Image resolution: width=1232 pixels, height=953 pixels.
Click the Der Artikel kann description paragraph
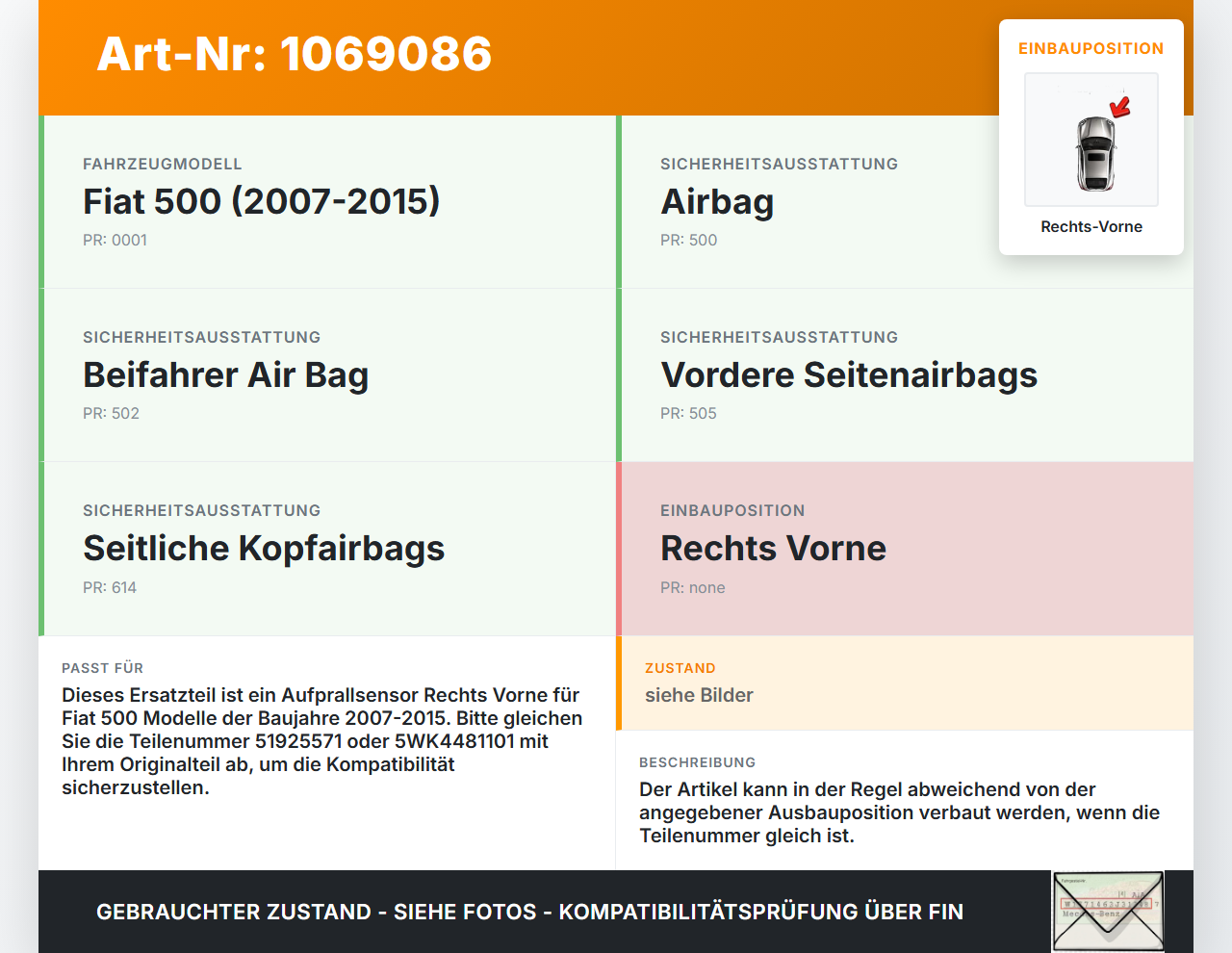point(900,812)
